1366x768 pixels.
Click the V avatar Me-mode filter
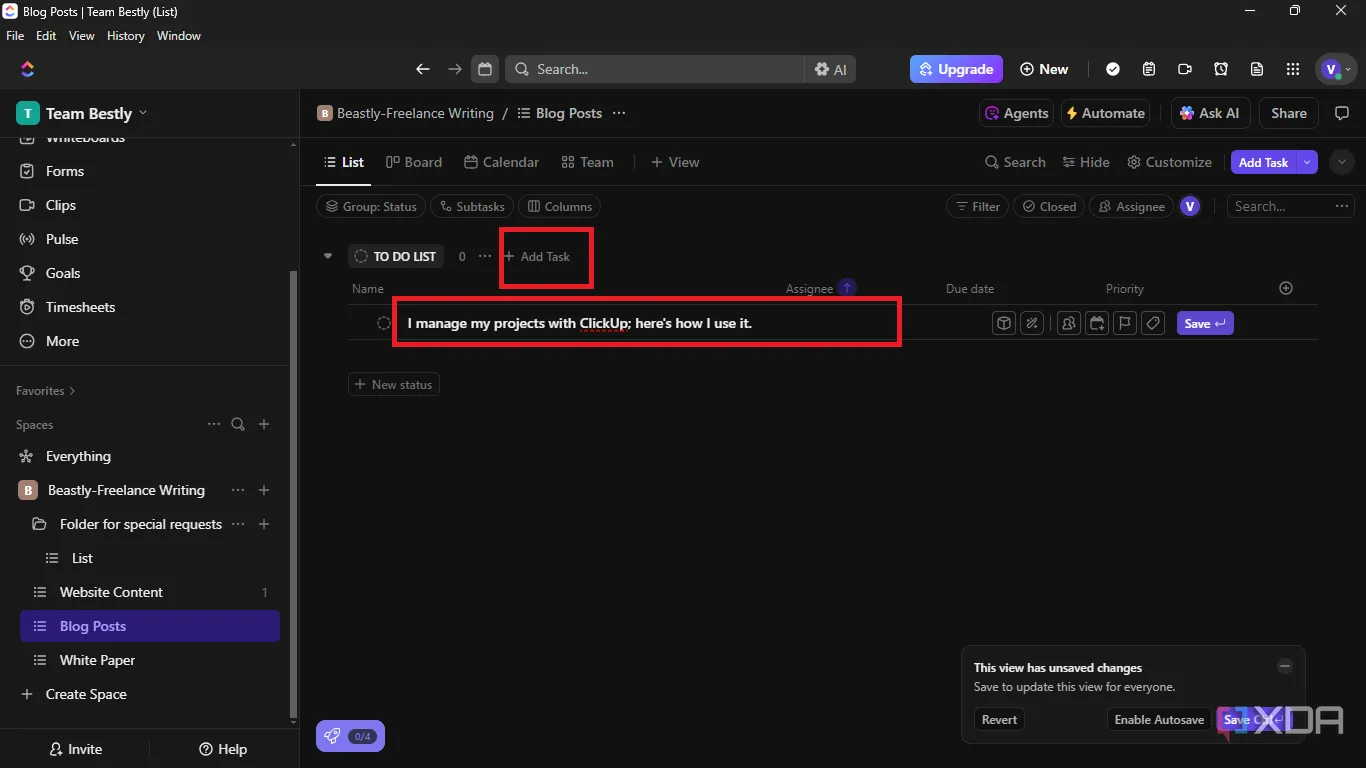pyautogui.click(x=1190, y=206)
